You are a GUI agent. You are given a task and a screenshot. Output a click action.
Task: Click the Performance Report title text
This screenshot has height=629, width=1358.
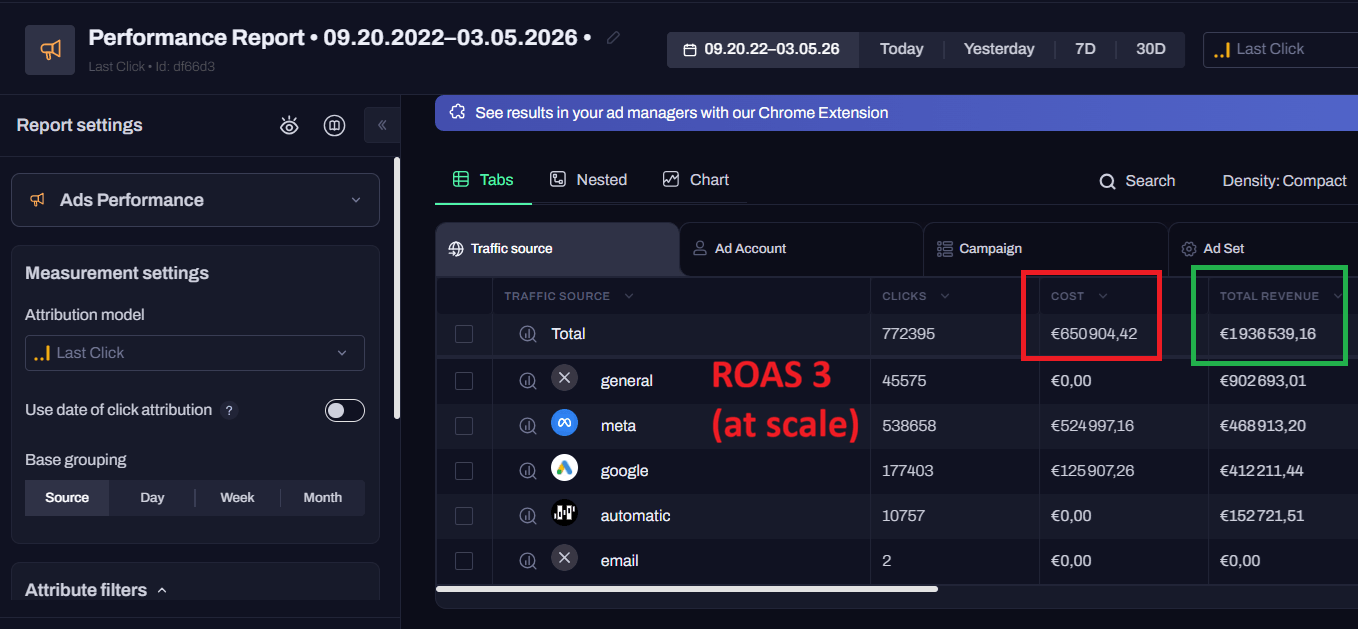pos(340,38)
